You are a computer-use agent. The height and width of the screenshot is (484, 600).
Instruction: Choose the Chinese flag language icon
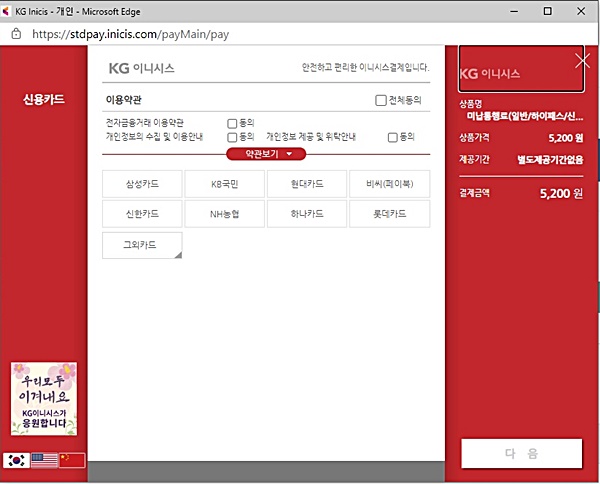click(x=72, y=460)
